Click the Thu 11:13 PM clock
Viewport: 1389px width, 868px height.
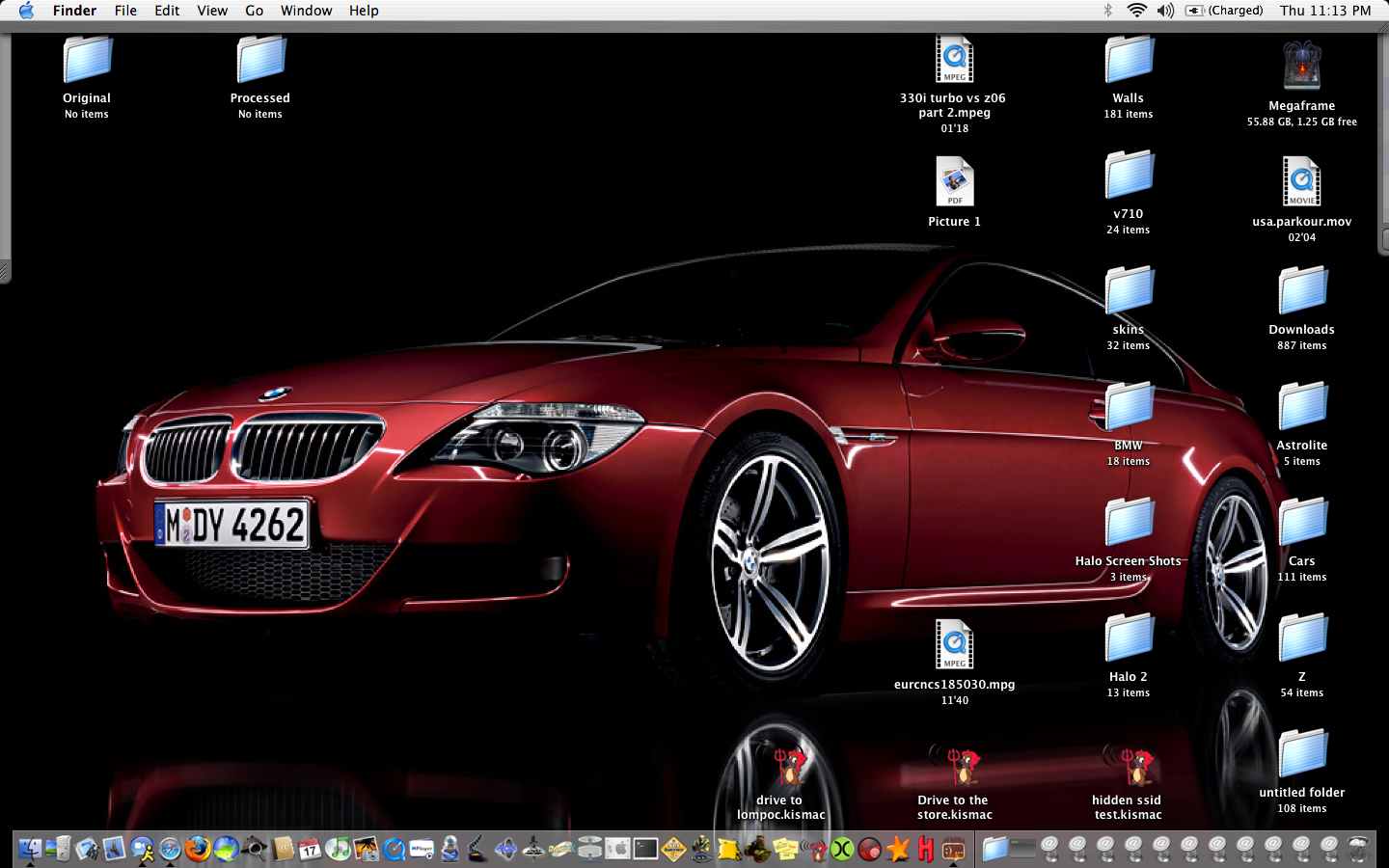(x=1325, y=11)
